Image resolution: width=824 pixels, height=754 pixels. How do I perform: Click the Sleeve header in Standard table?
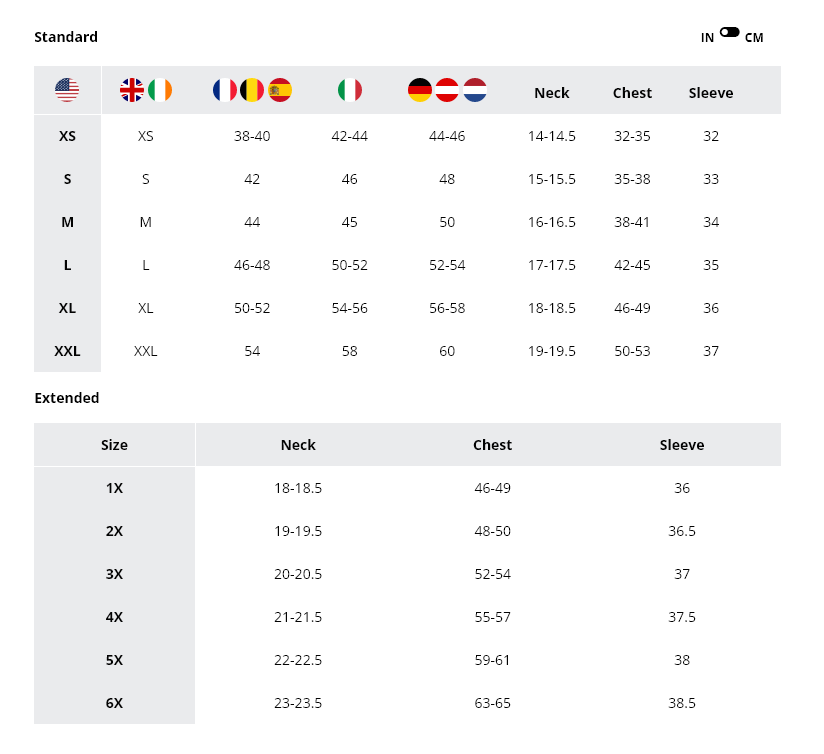click(x=711, y=93)
